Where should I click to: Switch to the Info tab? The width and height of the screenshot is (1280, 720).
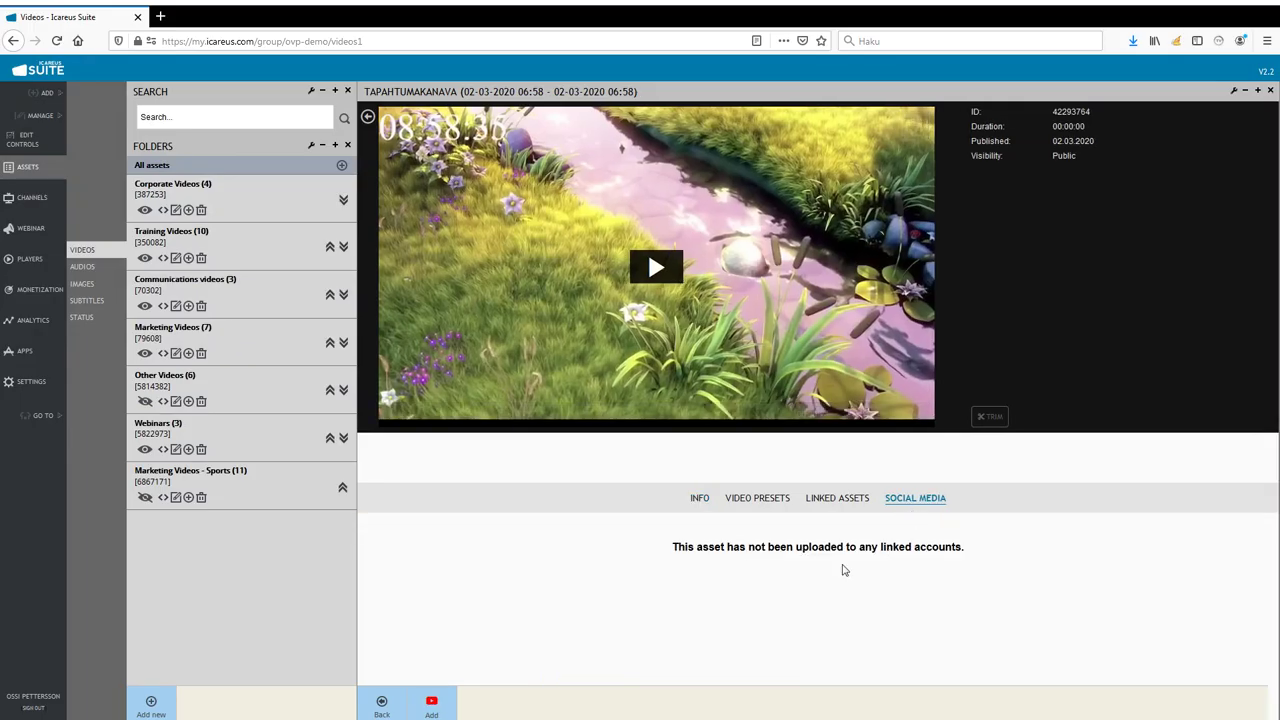pos(700,498)
